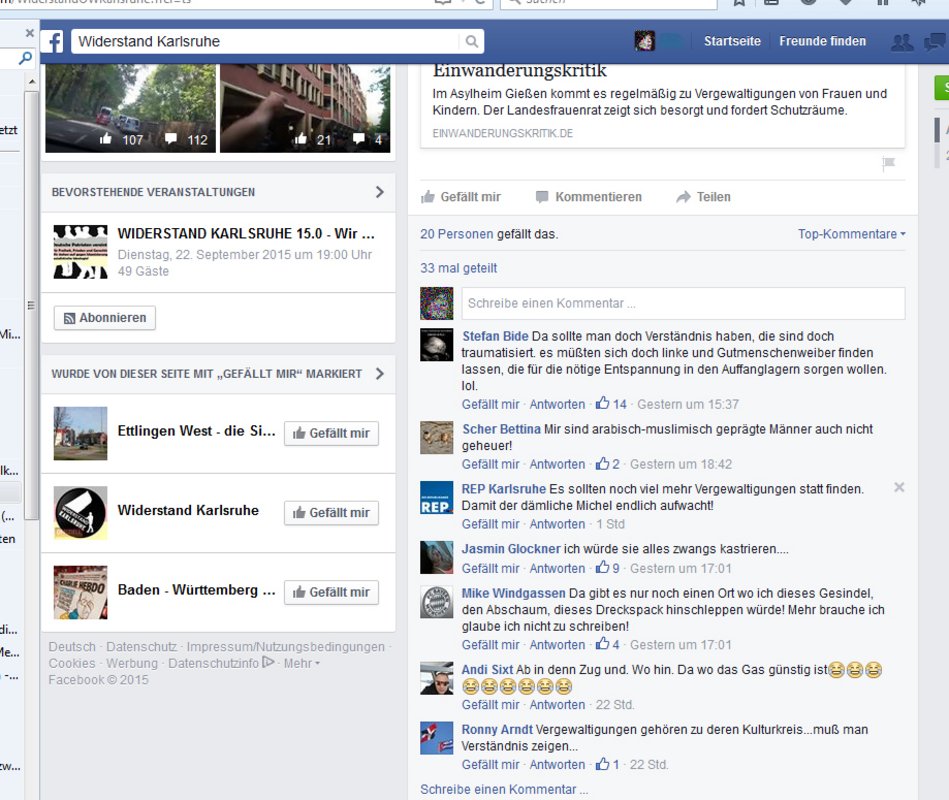The height and width of the screenshot is (800, 949).
Task: Open the video thumbnail with 21 likes
Action: (x=305, y=108)
